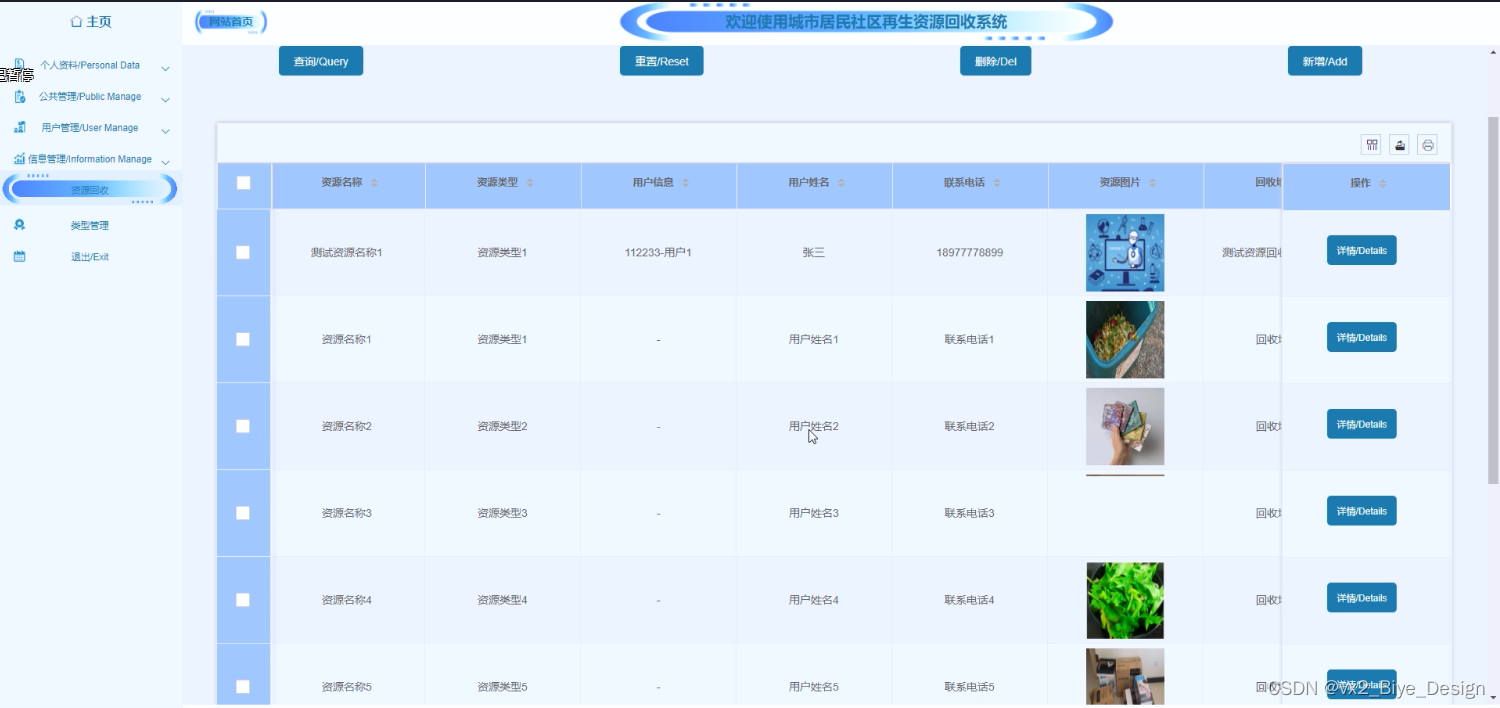Open Details for 资源名称2 row

point(1362,424)
